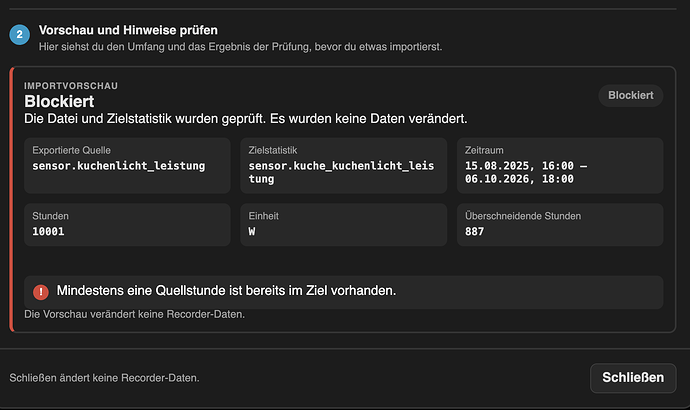The width and height of the screenshot is (690, 410).
Task: Click the Überschneidende Stunden 887 card
Action: pos(560,224)
